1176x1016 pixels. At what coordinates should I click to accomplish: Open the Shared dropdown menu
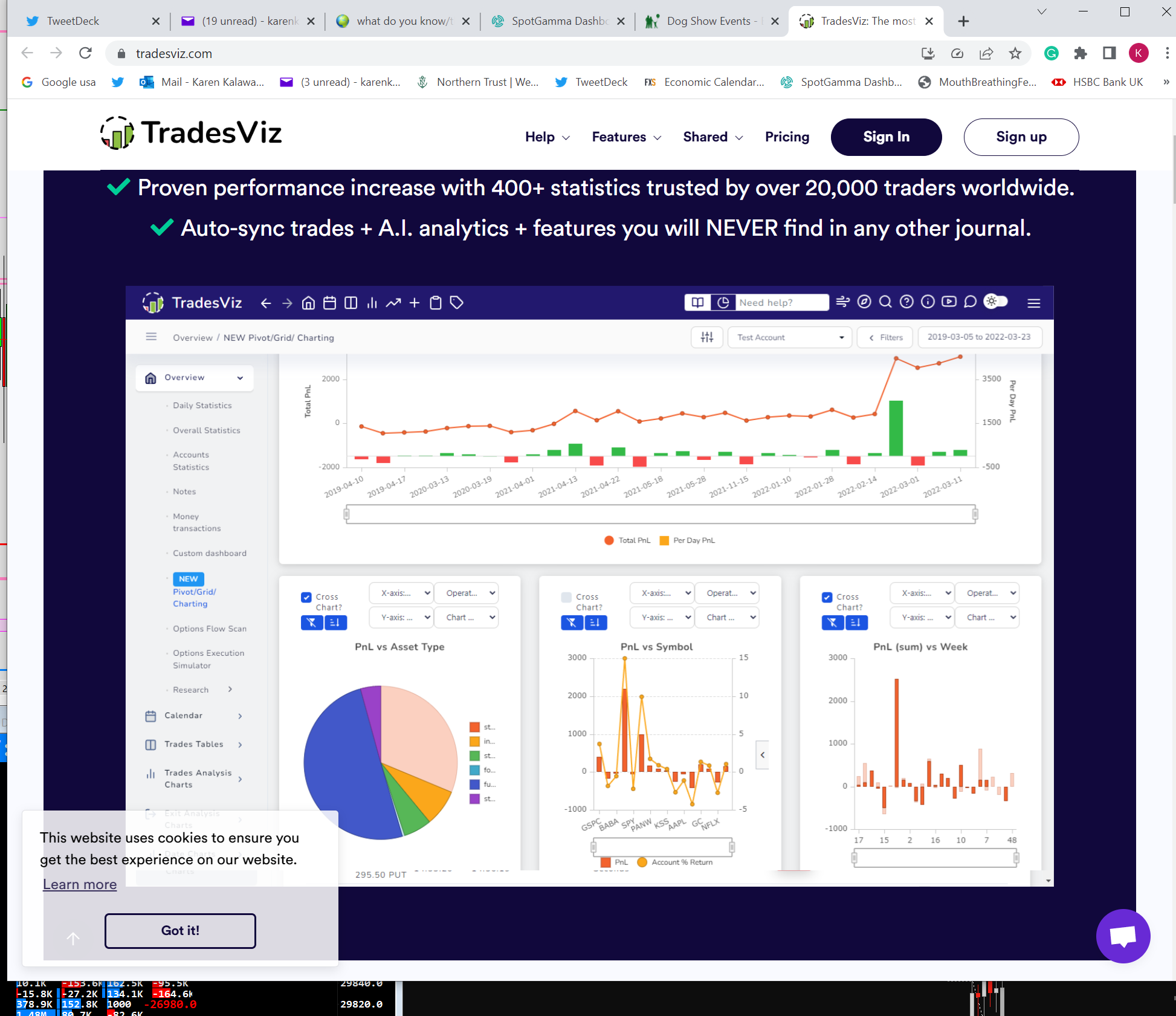tap(712, 137)
